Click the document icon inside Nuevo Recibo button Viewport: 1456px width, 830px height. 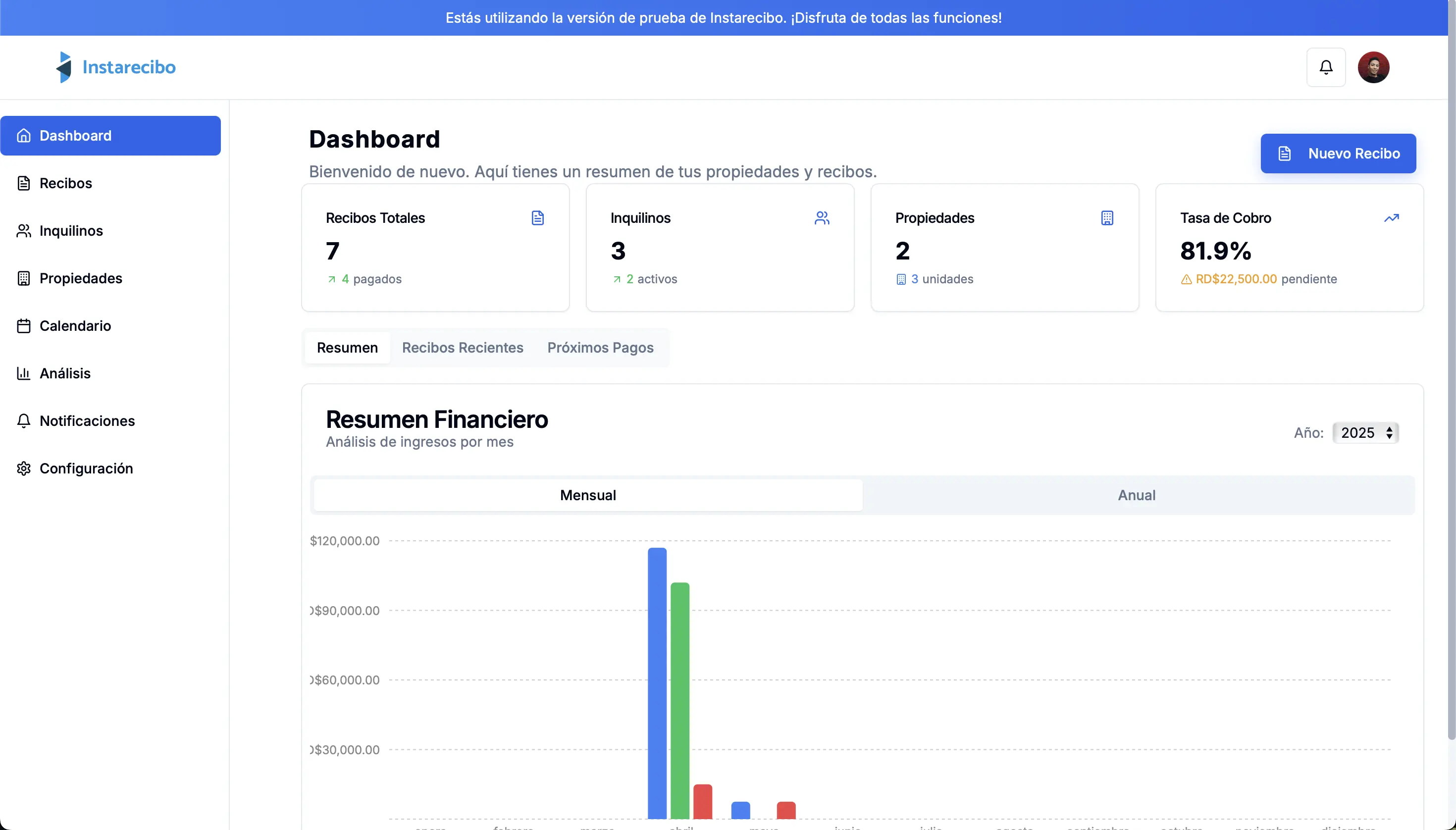pos(1285,154)
